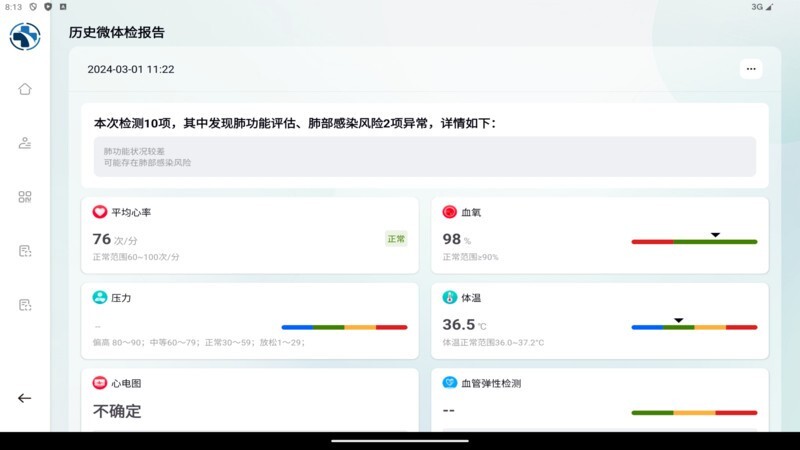Open the lower report list sidebar icon
The image size is (800, 450).
[25, 305]
